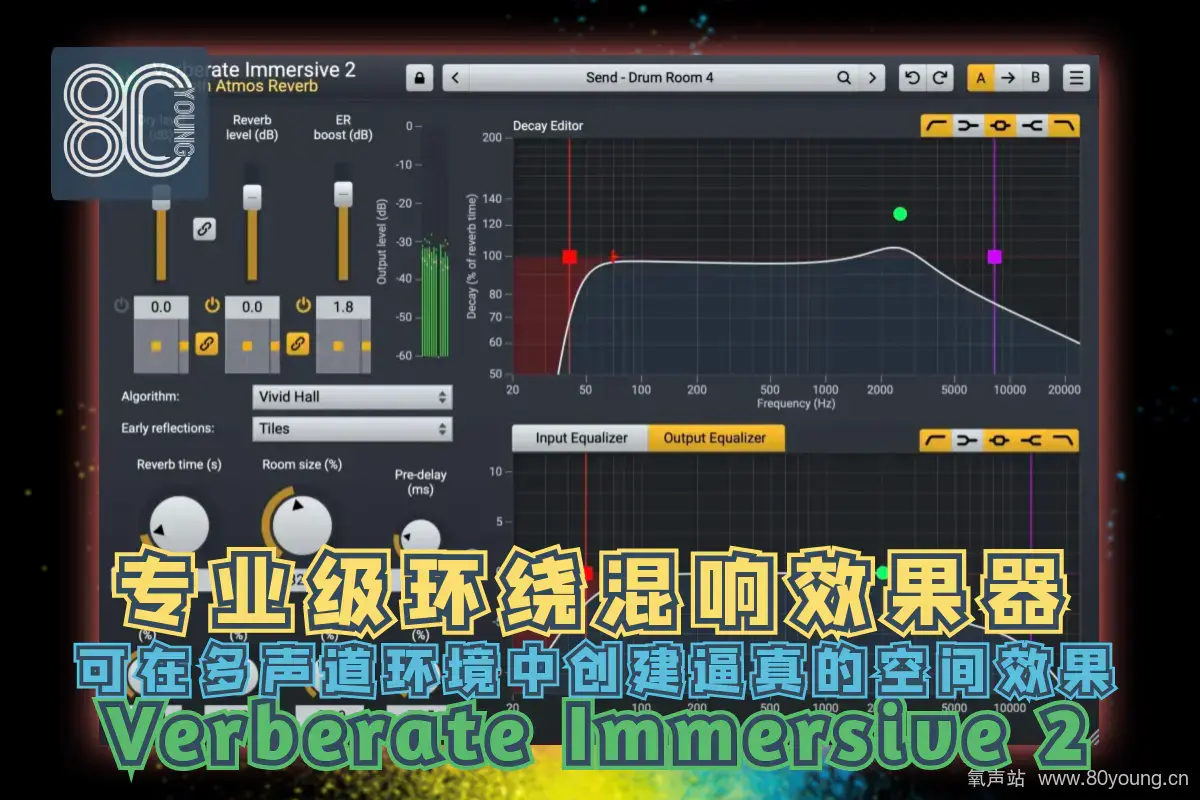This screenshot has height=800, width=1200.
Task: Toggle the preset lock icon
Action: pyautogui.click(x=419, y=77)
